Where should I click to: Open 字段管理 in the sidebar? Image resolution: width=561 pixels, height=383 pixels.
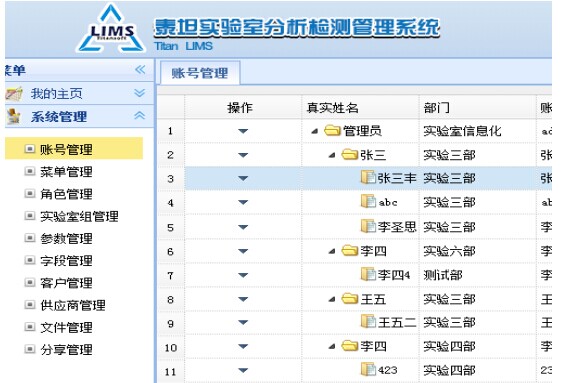click(66, 261)
